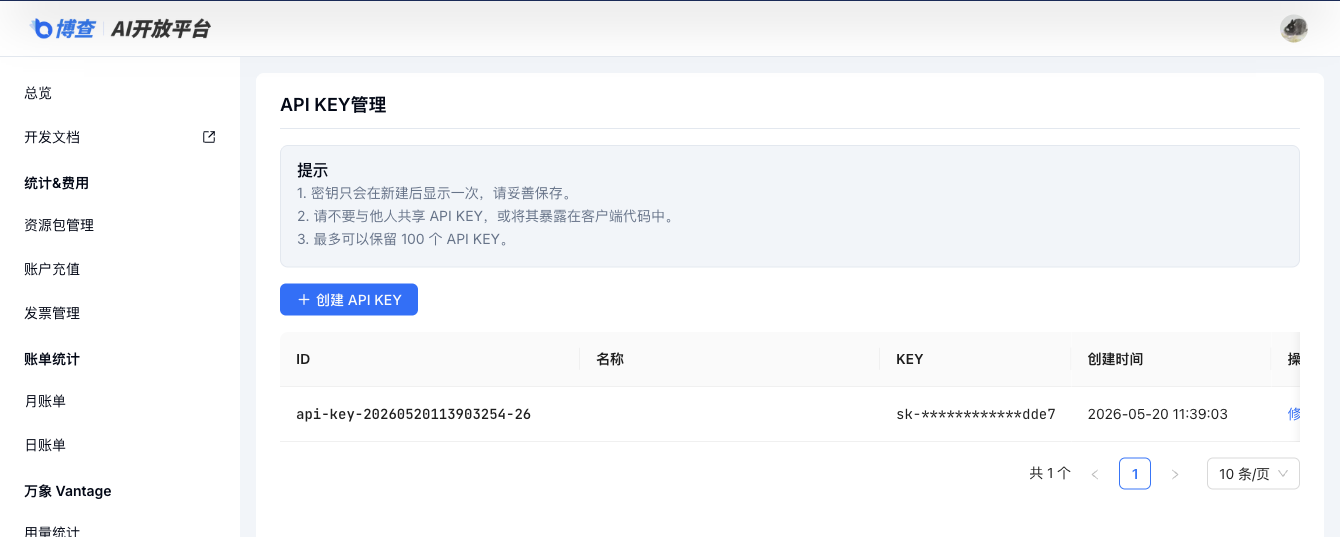Click the next page arrow in pagination

click(x=1175, y=474)
